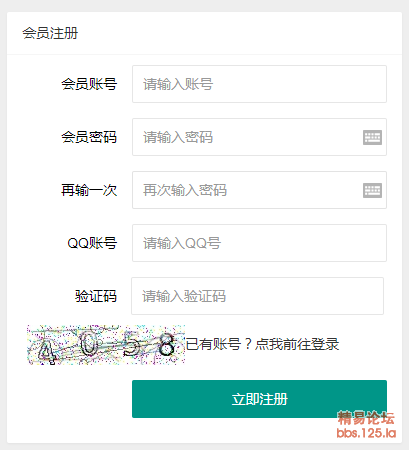Click the 请输入QQ号 input box
Image resolution: width=409 pixels, height=450 pixels.
coord(259,243)
